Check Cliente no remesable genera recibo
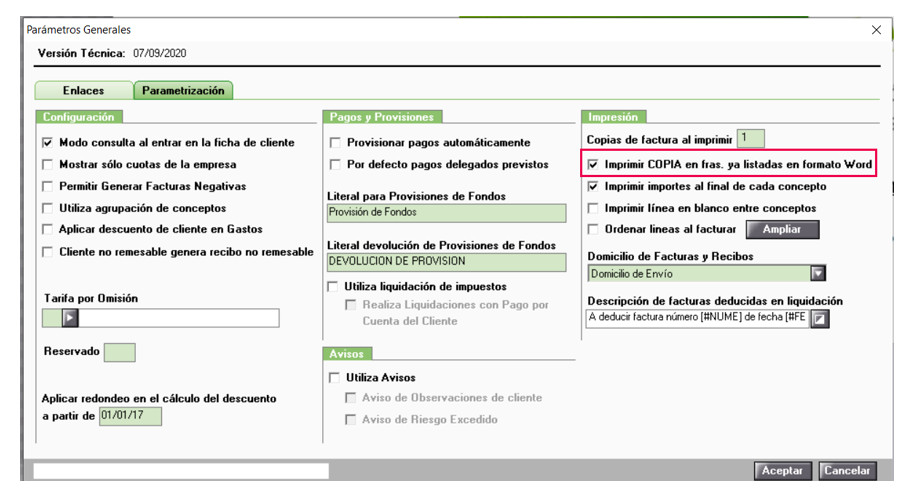The height and width of the screenshot is (490, 911). coord(48,252)
